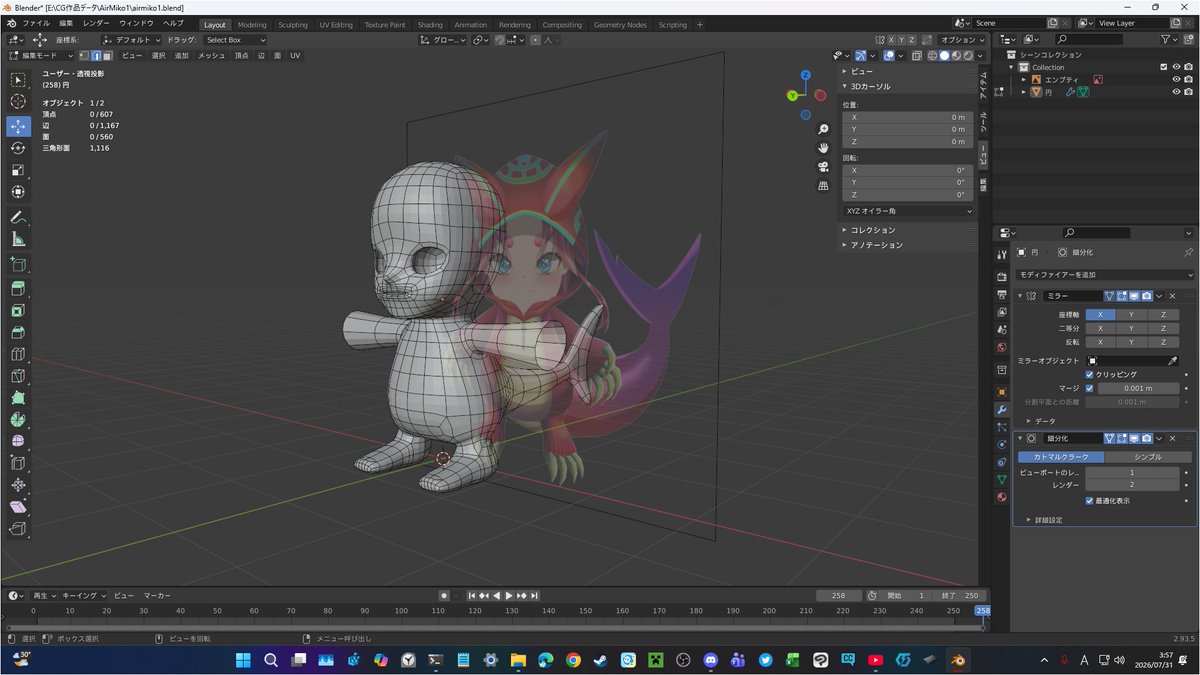The height and width of the screenshot is (675, 1200).
Task: Switch to the Shading workspace tab
Action: tap(430, 24)
